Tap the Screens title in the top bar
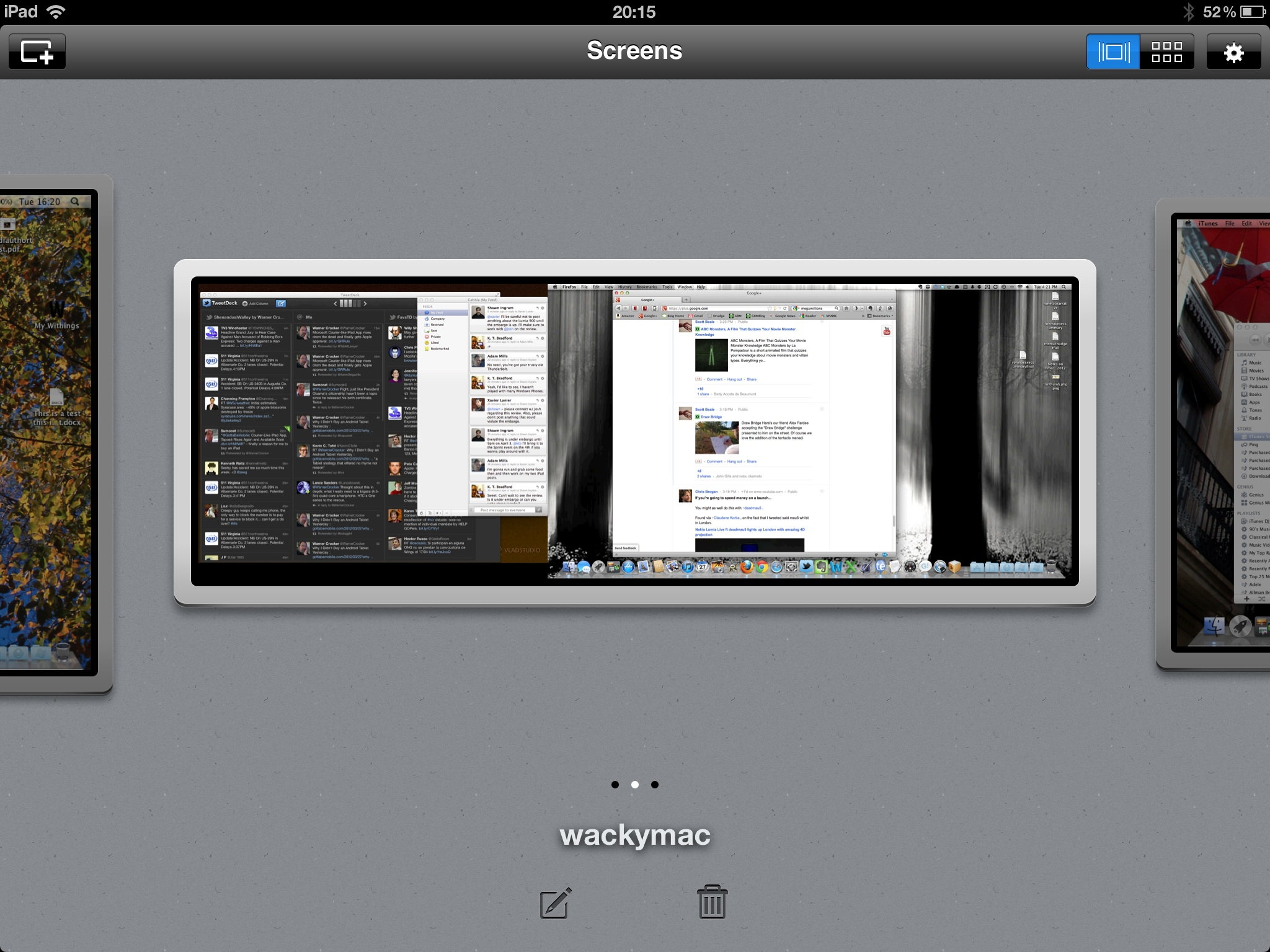 [x=635, y=50]
